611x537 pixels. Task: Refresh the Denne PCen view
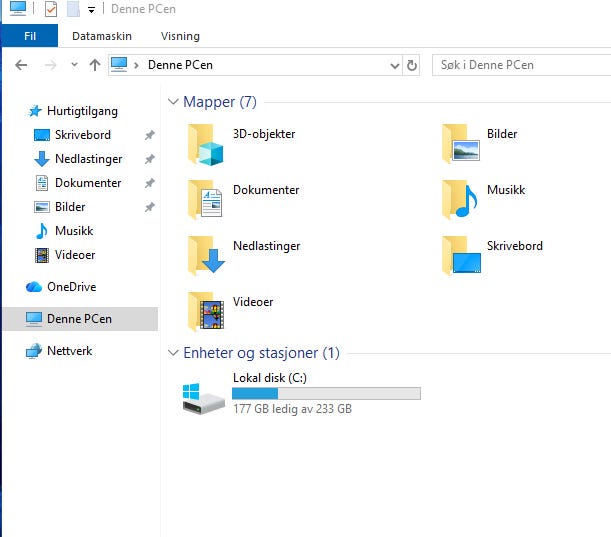pyautogui.click(x=411, y=65)
